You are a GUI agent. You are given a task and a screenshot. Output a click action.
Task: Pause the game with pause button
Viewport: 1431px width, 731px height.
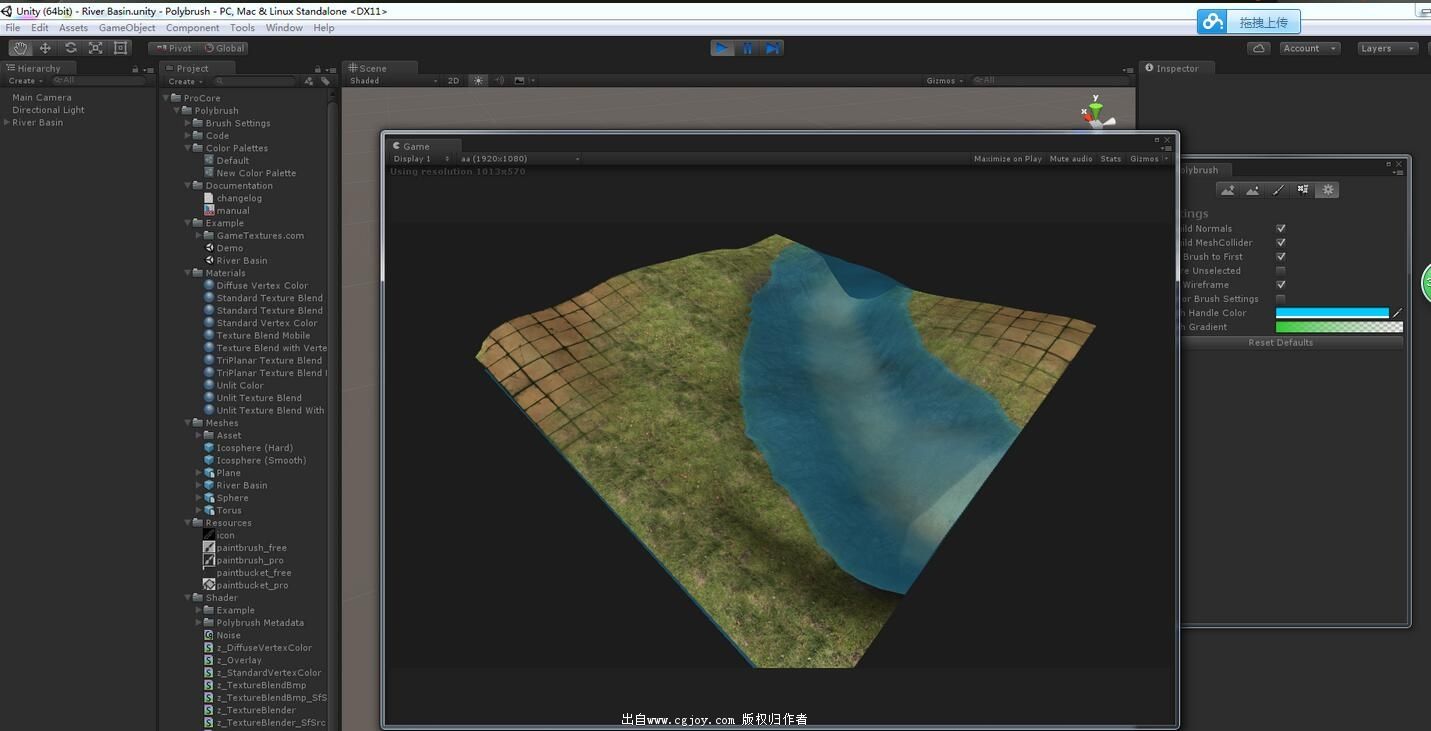click(747, 48)
